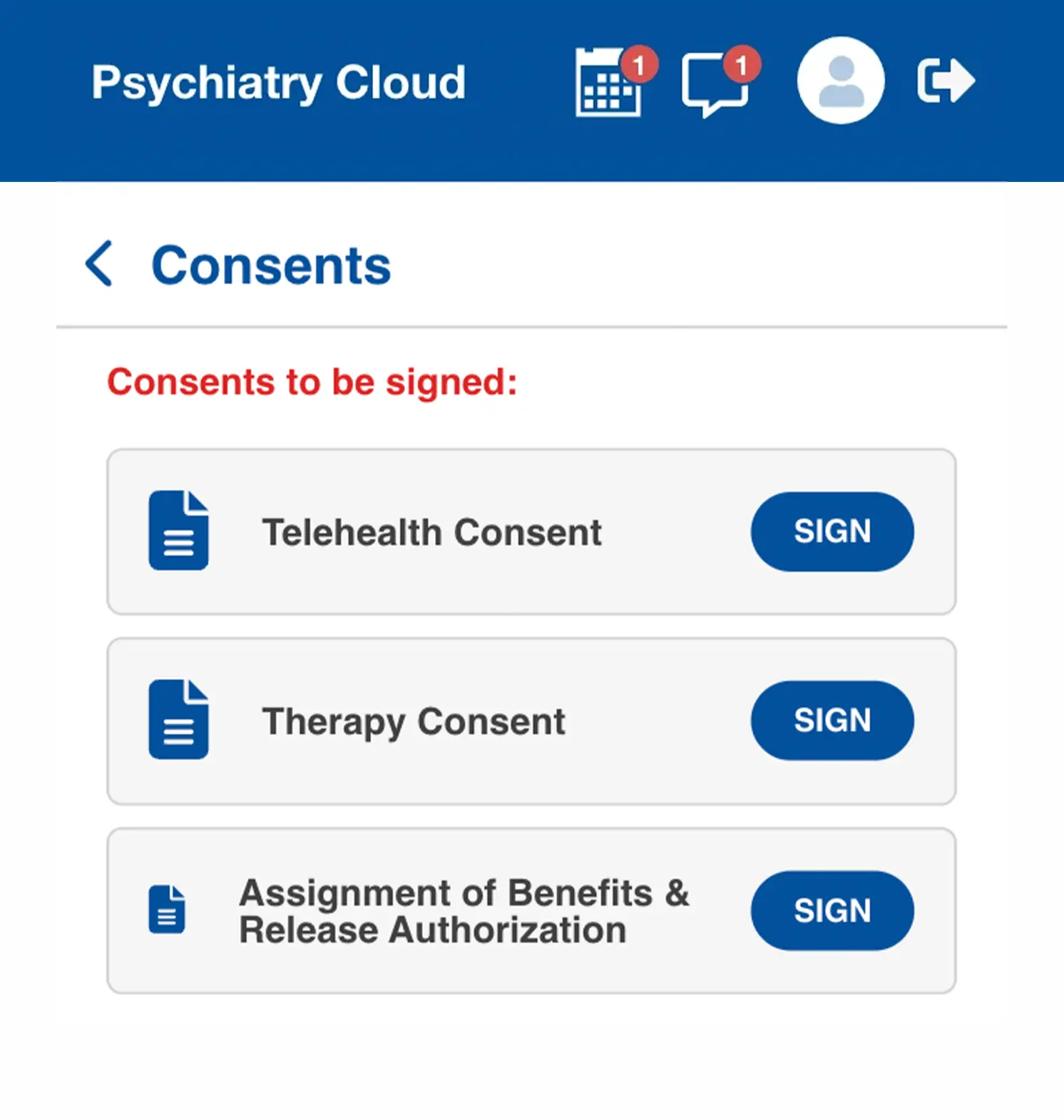The width and height of the screenshot is (1064, 1120).
Task: Select the Assignment of Benefits document icon
Action: coord(167,910)
